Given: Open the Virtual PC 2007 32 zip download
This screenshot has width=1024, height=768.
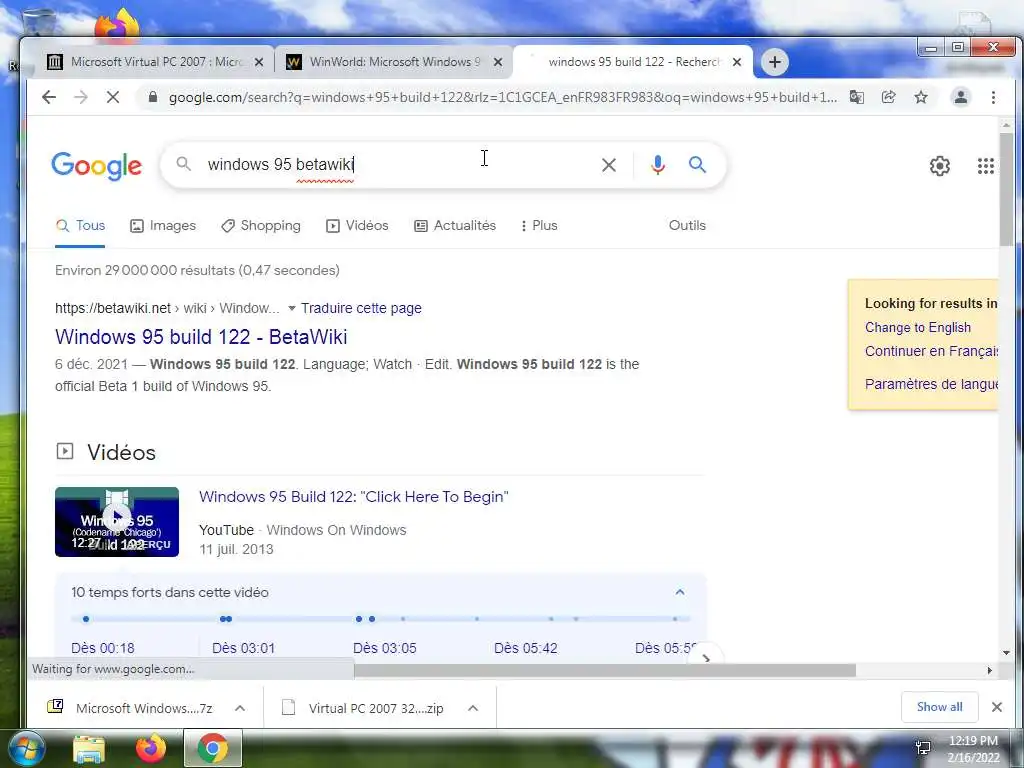Looking at the screenshot, I should 363,708.
